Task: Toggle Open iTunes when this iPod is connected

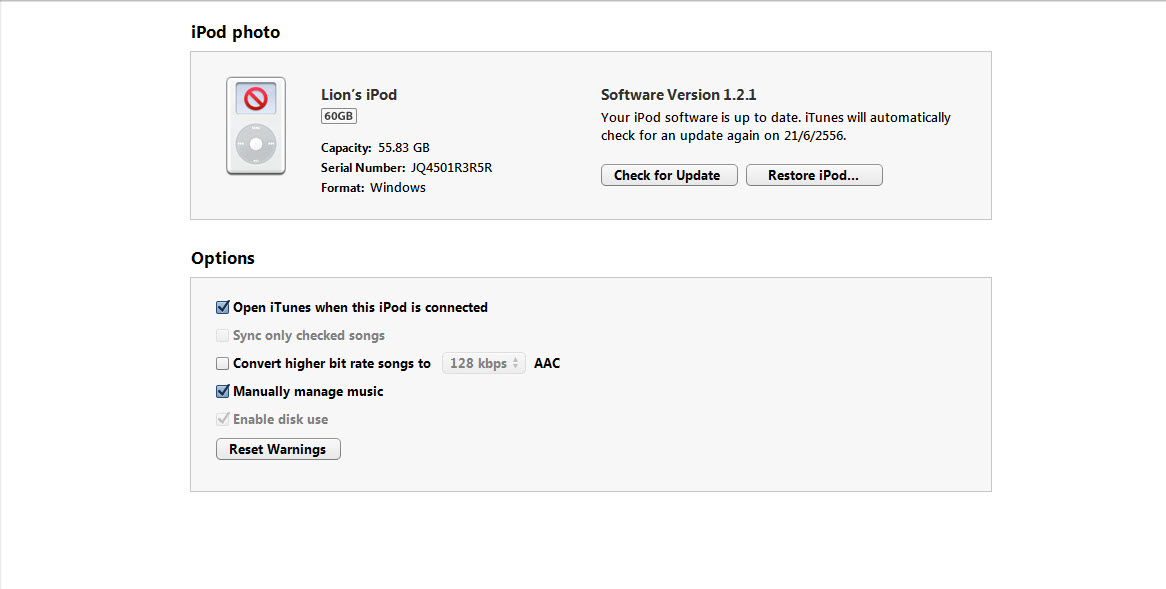Action: coord(223,308)
